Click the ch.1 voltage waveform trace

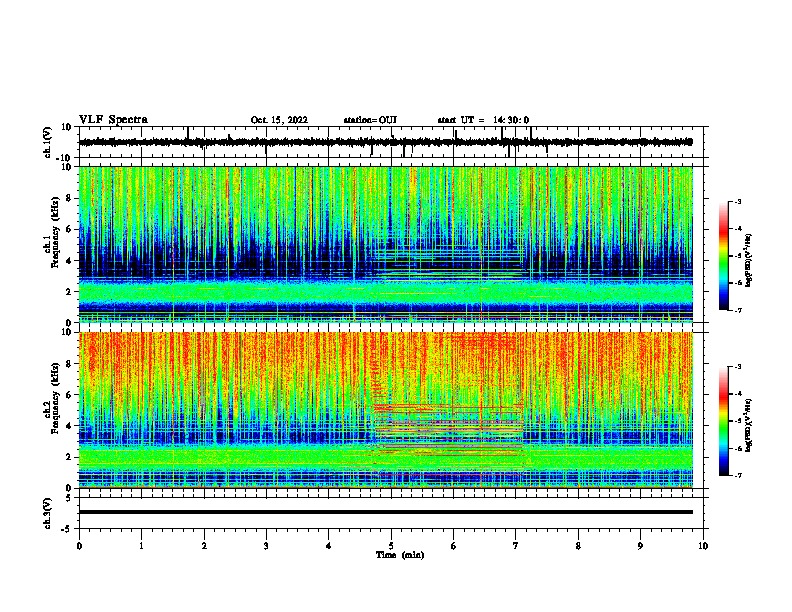[385, 142]
